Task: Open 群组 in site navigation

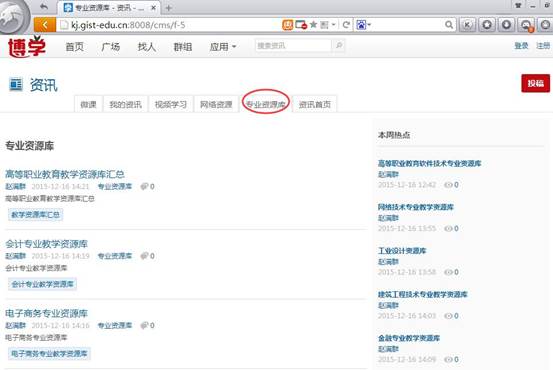Action: 183,47
